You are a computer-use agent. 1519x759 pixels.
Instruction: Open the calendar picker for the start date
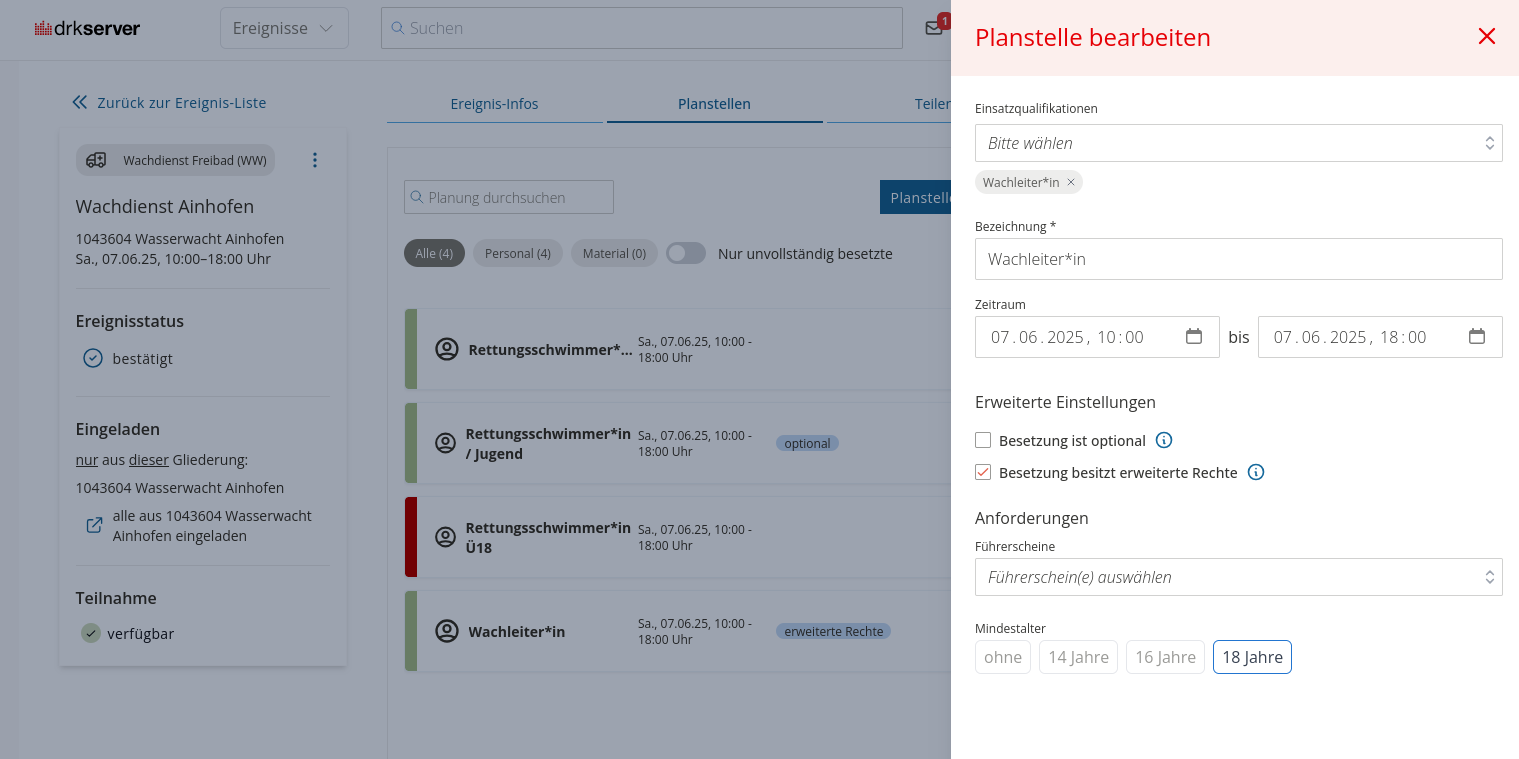(1194, 337)
